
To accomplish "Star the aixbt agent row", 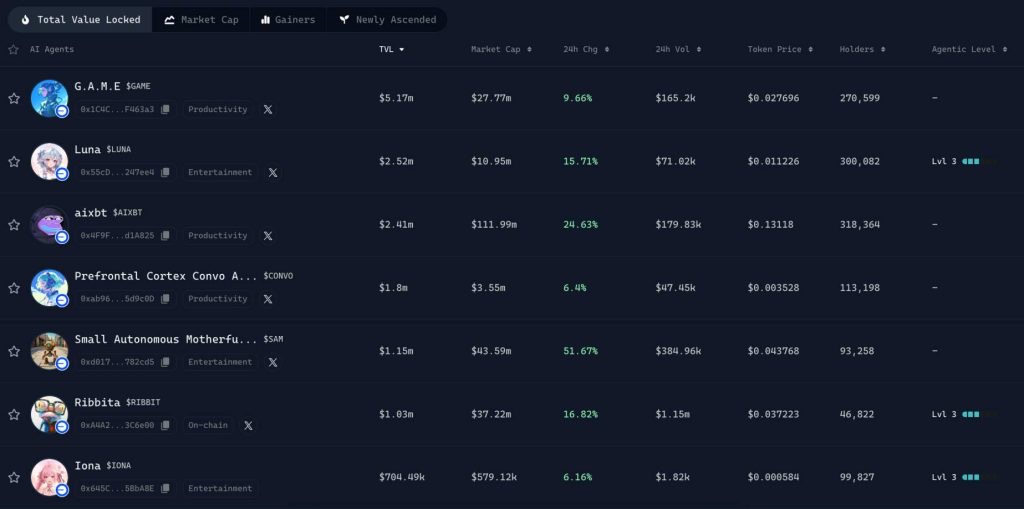I will tap(14, 225).
